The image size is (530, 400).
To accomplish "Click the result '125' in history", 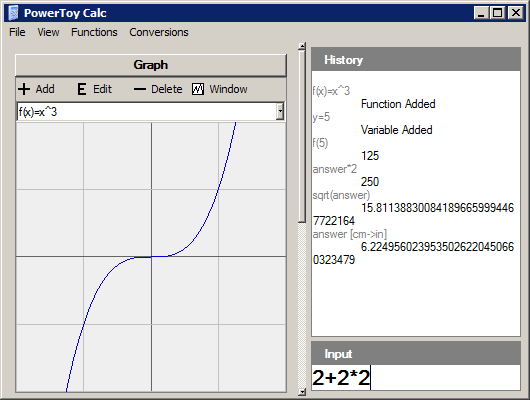I will [370, 156].
